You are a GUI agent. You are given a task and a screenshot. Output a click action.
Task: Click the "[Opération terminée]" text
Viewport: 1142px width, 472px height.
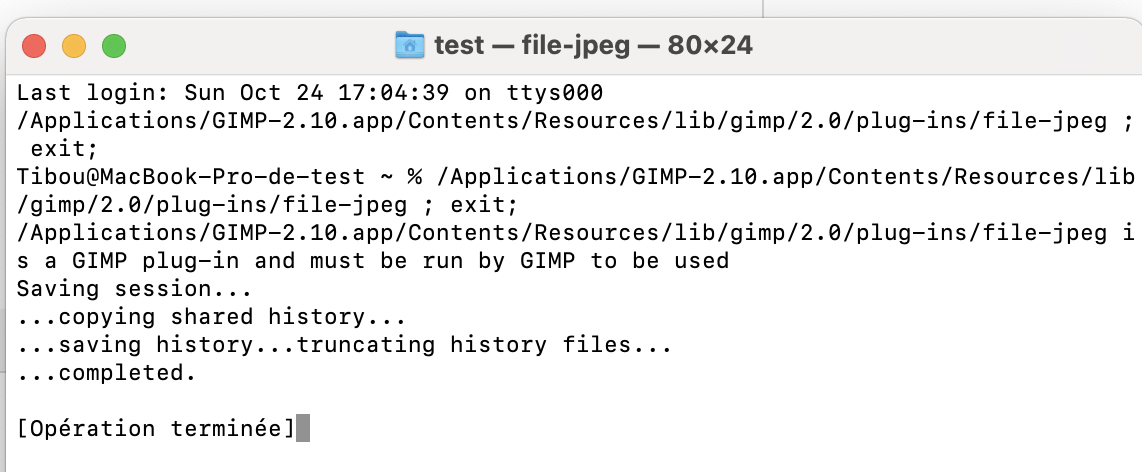[156, 429]
